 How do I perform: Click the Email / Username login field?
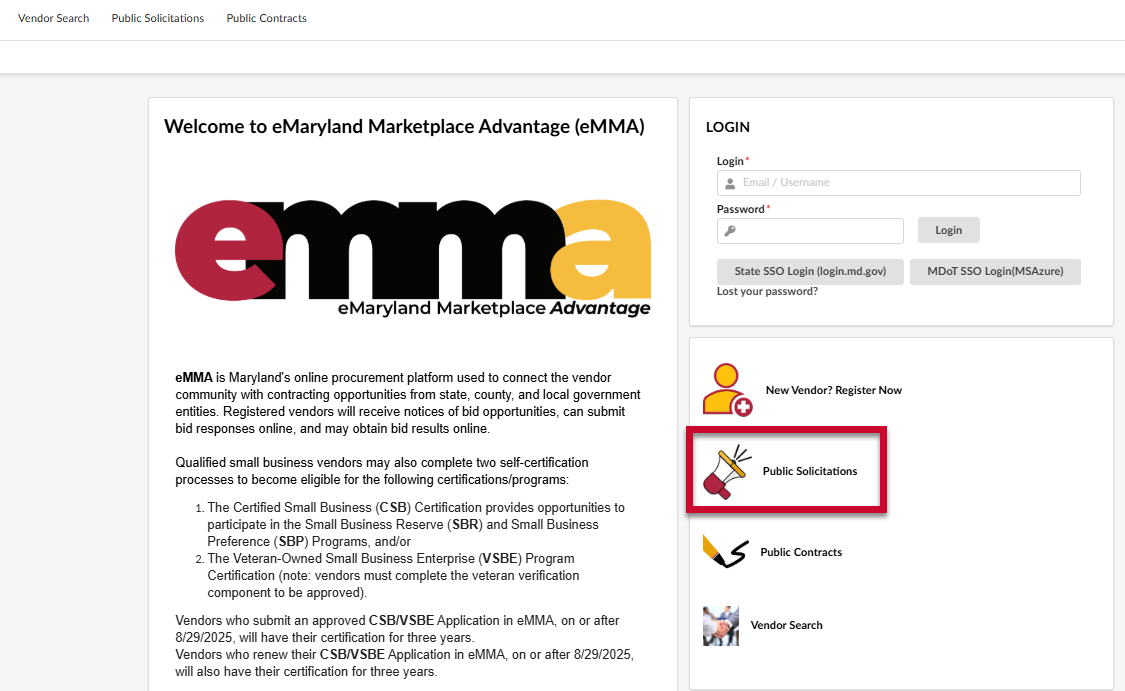[898, 183]
